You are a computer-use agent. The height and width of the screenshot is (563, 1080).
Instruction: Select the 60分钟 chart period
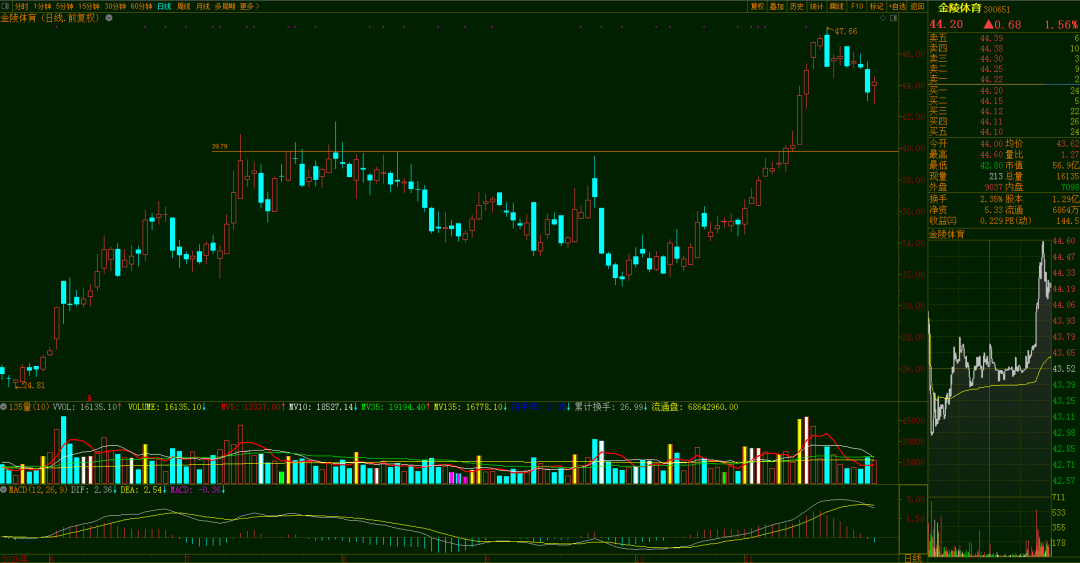141,6
